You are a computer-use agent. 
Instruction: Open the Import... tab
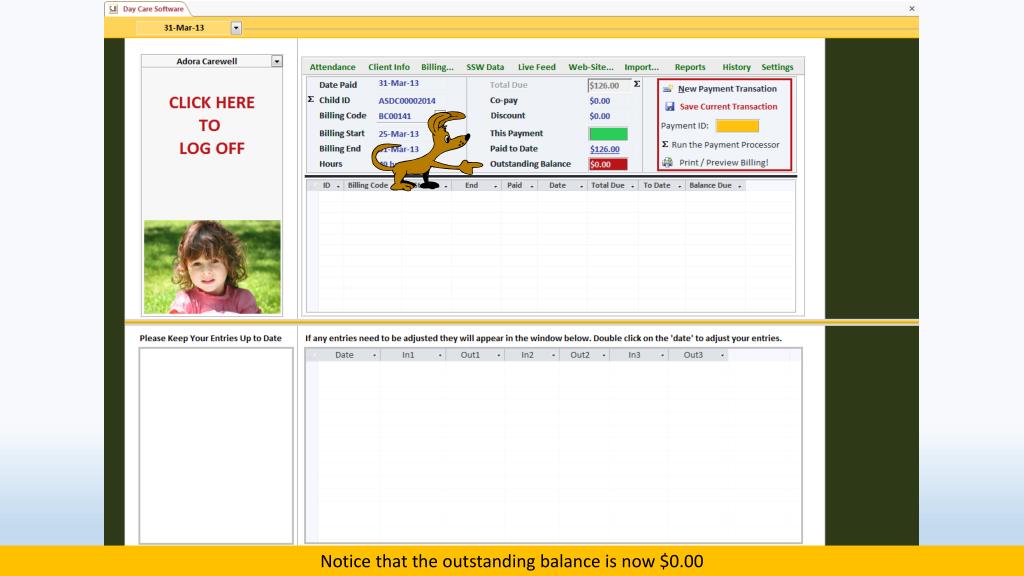[x=641, y=67]
